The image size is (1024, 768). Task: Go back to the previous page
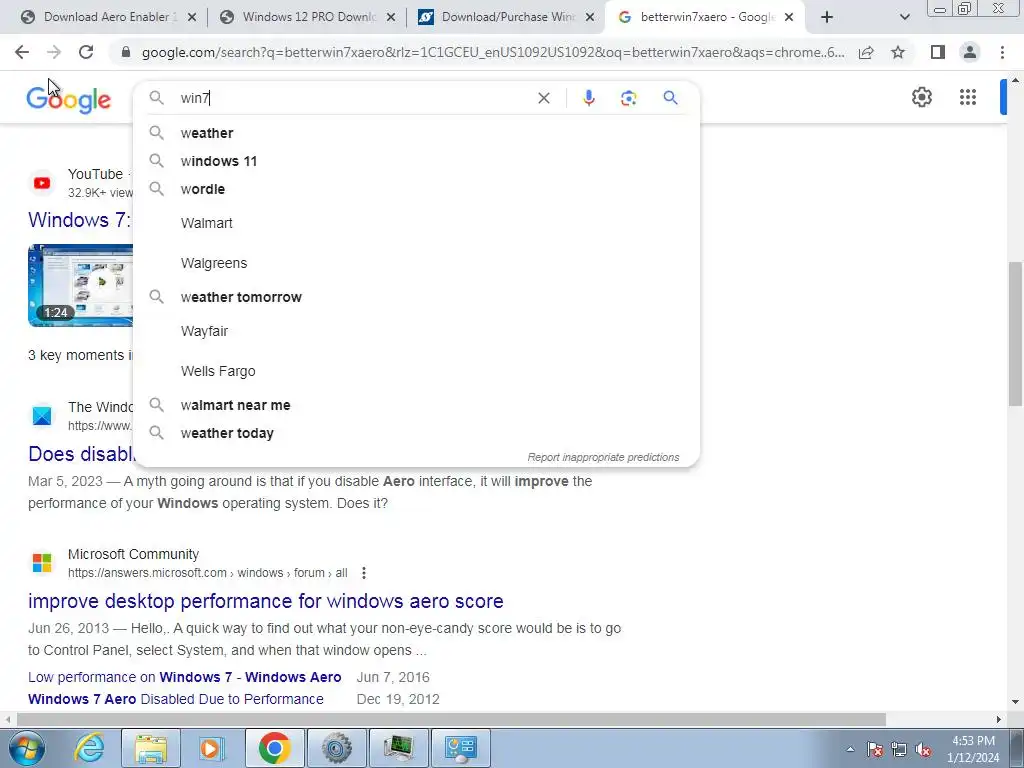[x=22, y=52]
